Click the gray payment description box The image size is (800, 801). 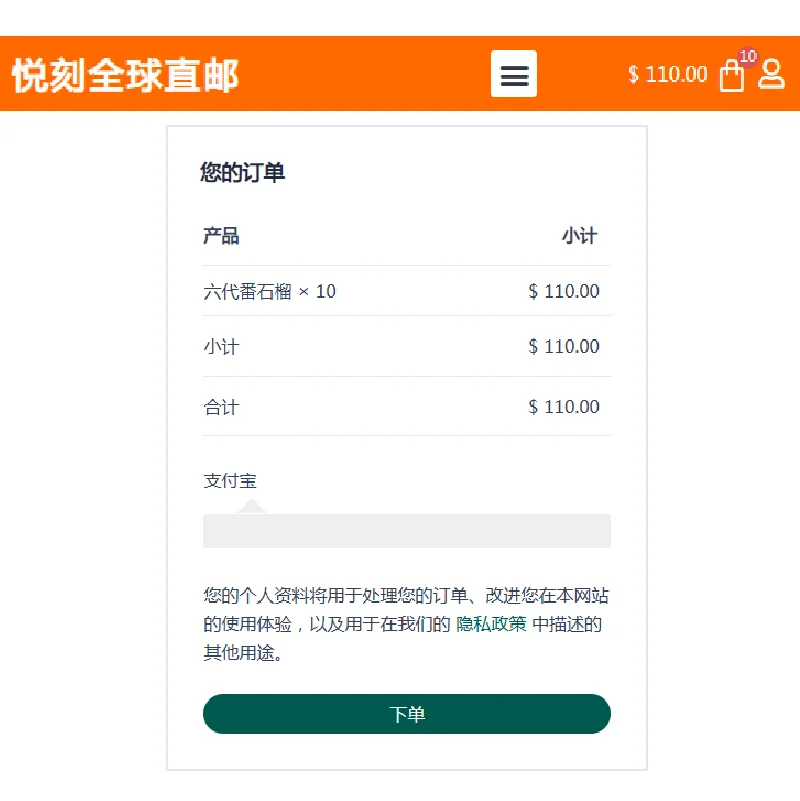406,531
